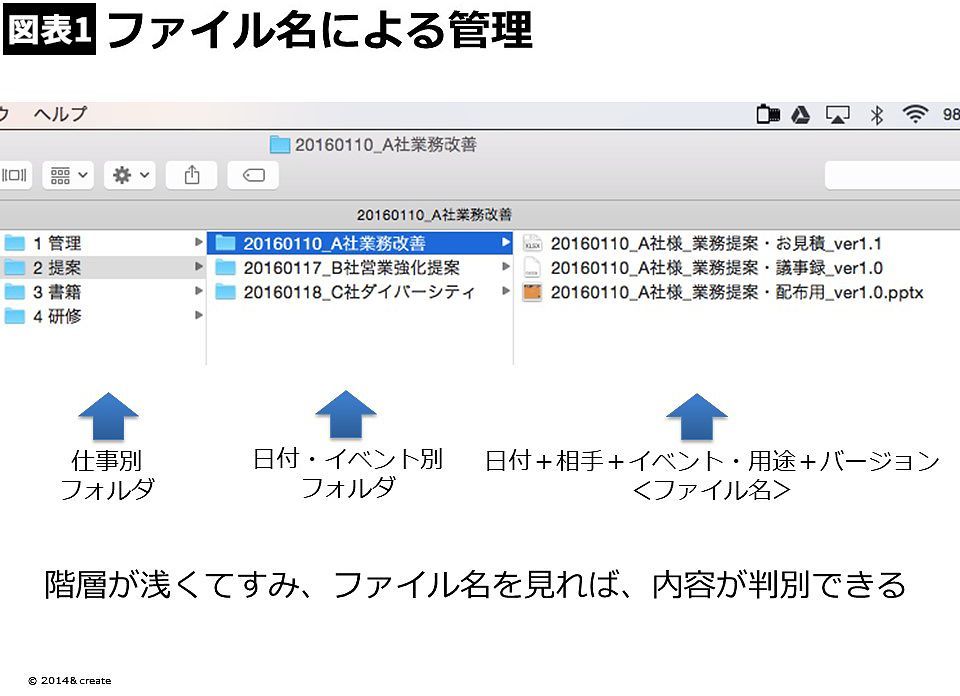Select the お見積_ver1.1 spreadsheet file
The image size is (960, 696).
pos(715,243)
